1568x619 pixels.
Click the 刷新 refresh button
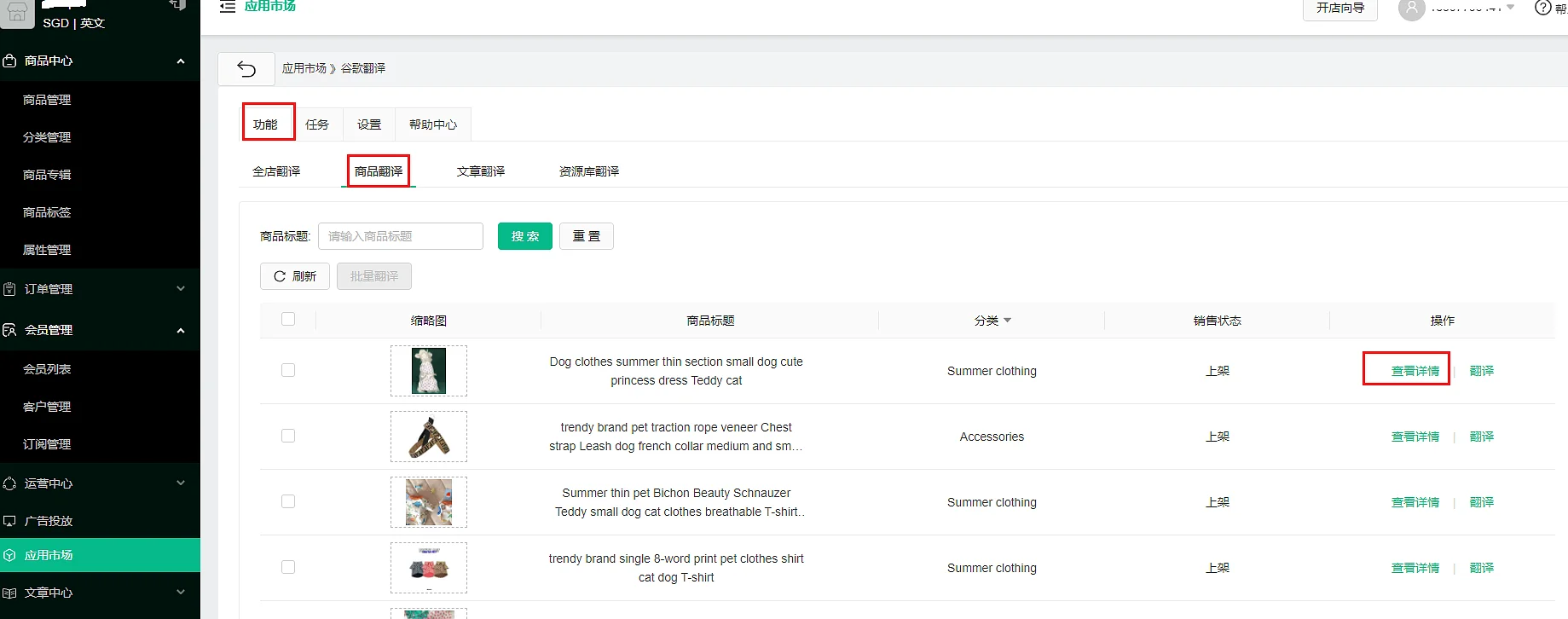[x=295, y=276]
